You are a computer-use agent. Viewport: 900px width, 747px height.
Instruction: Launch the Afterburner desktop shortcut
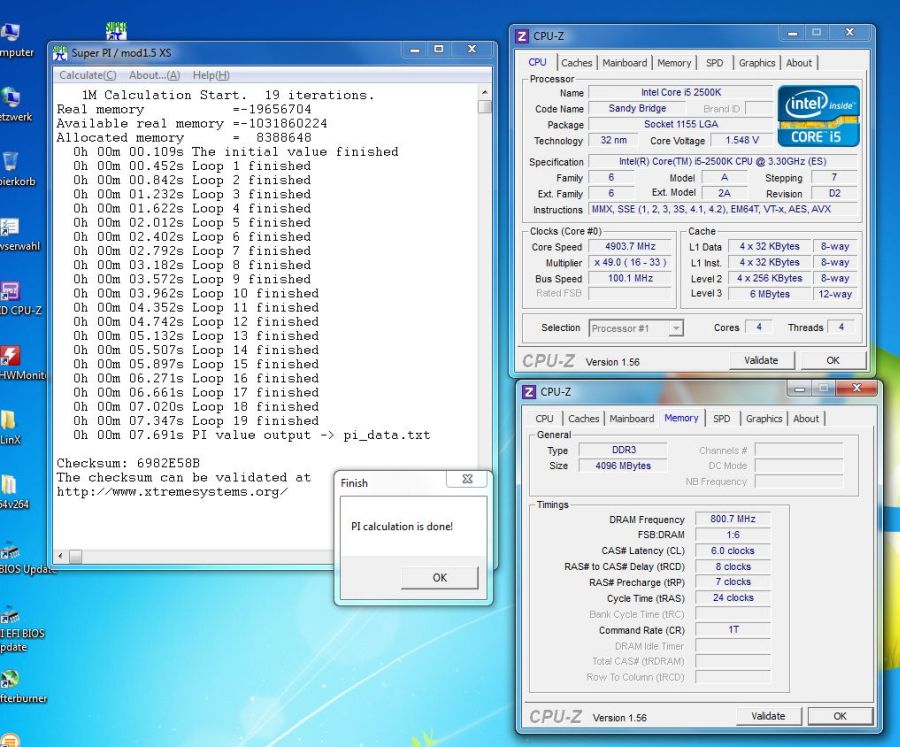tap(10, 679)
